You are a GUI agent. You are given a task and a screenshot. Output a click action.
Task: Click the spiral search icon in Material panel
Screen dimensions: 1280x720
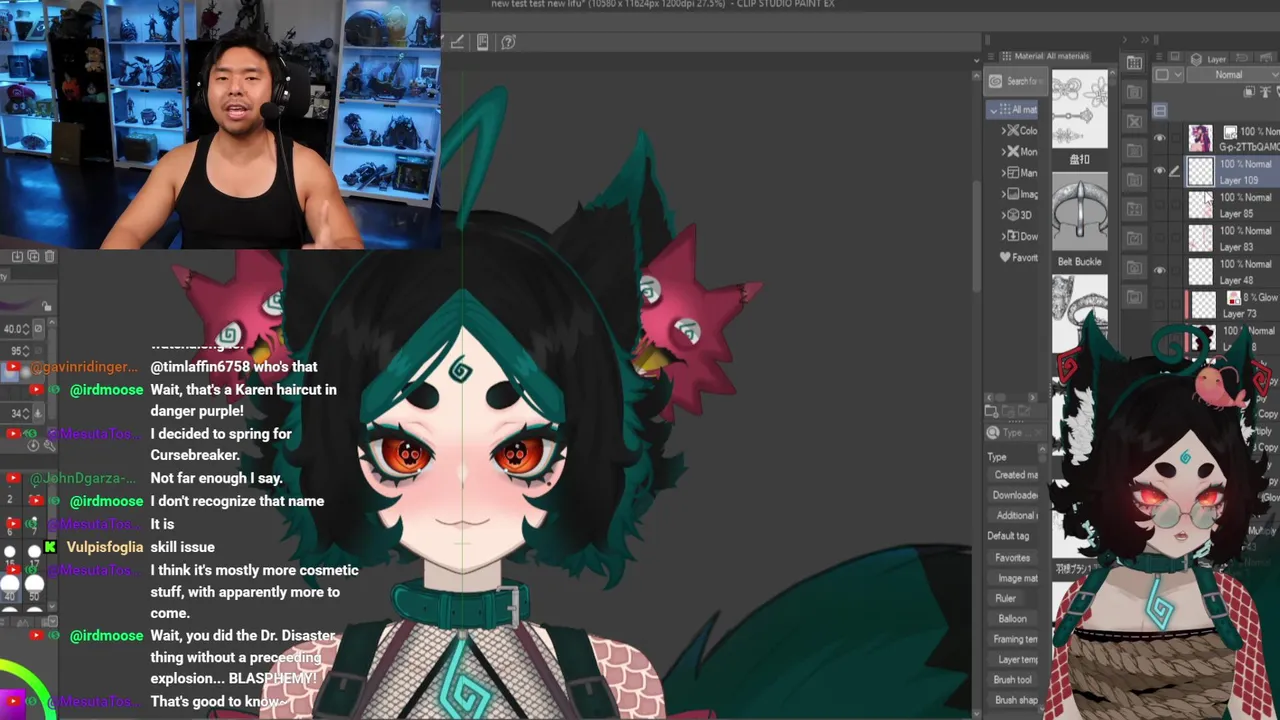tap(995, 81)
